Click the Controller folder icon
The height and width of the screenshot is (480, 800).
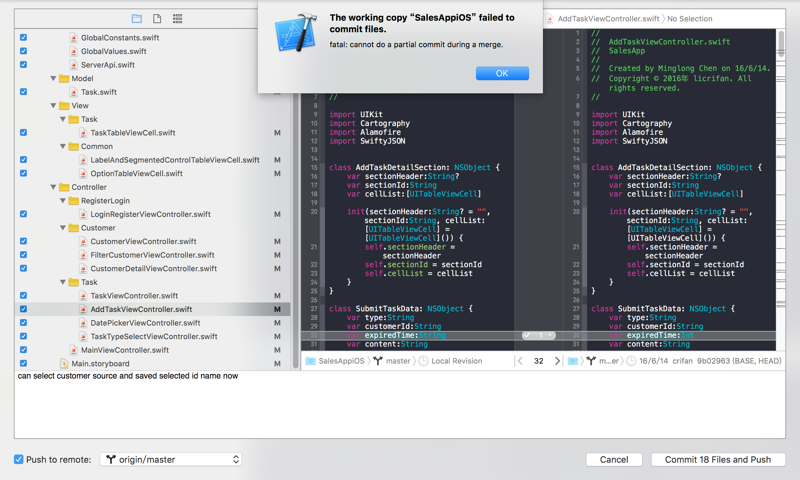[64, 187]
